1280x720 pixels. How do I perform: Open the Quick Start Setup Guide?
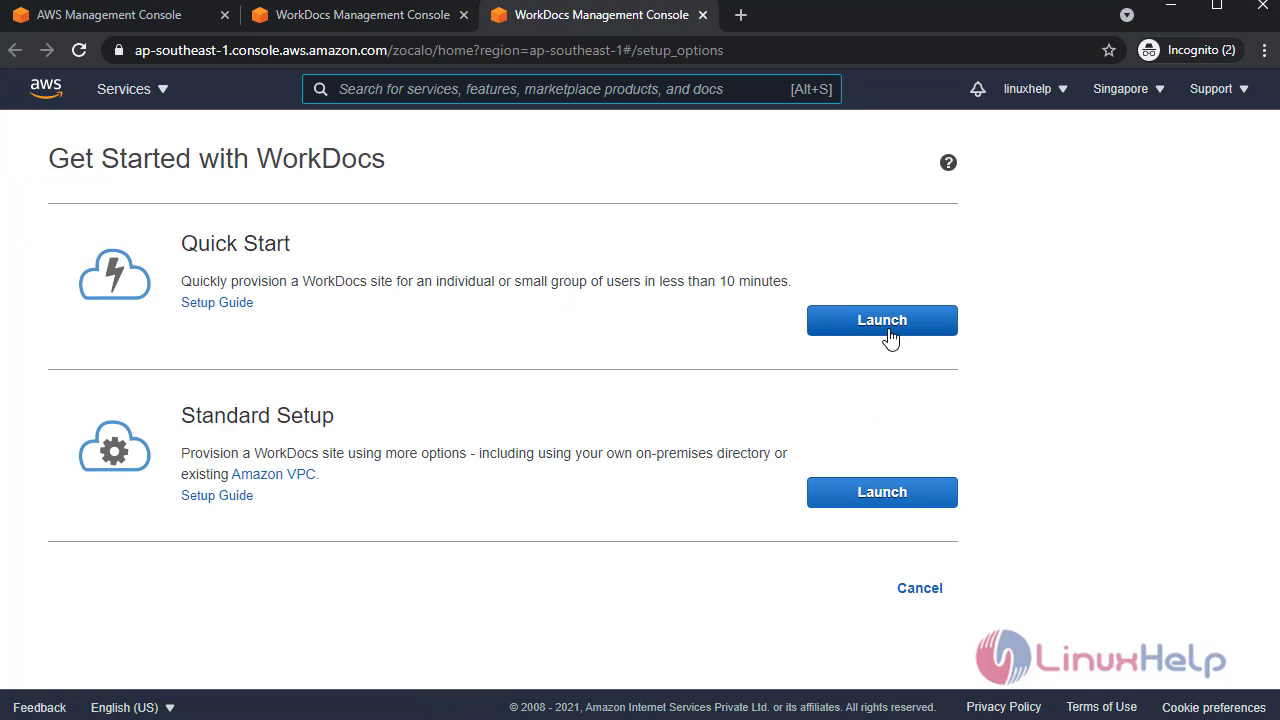pos(217,302)
